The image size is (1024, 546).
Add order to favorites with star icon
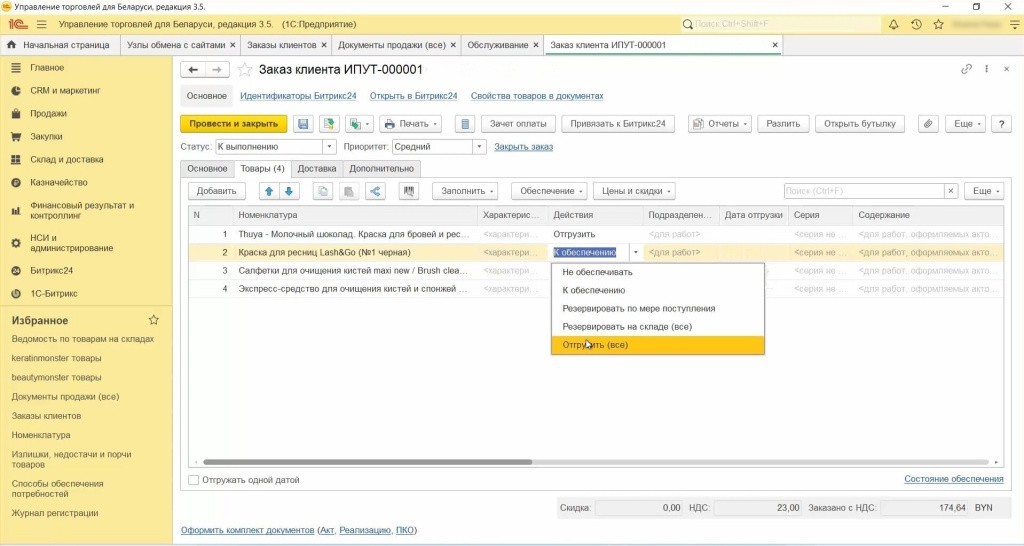coord(245,70)
